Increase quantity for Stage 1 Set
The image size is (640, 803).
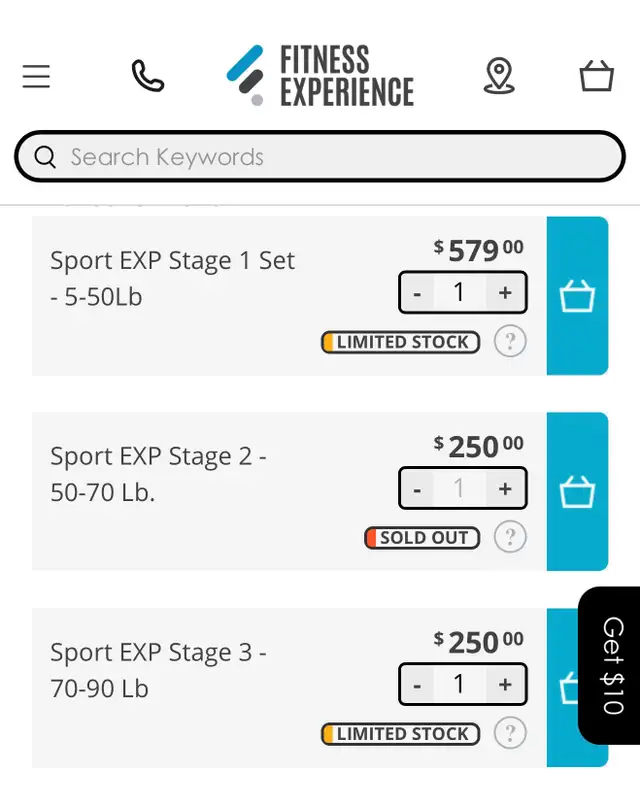tap(505, 292)
